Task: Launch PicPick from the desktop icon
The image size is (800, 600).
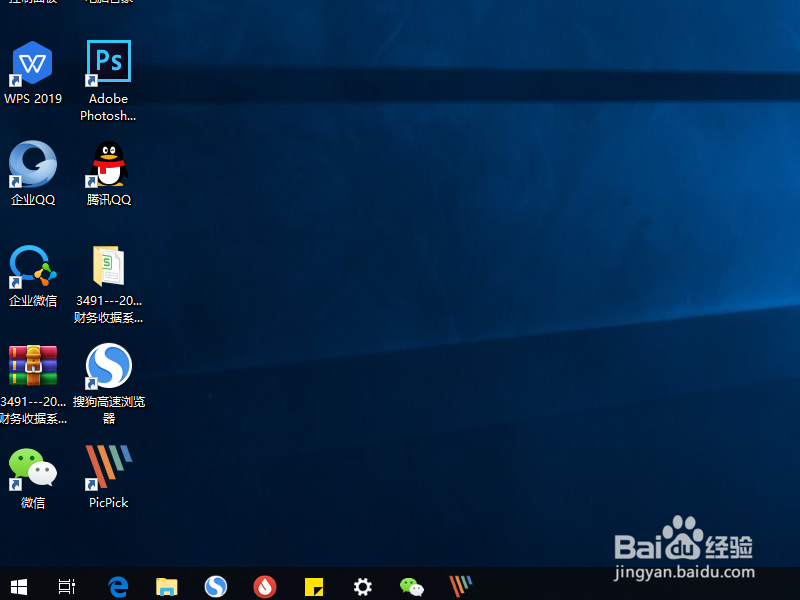Action: (109, 467)
